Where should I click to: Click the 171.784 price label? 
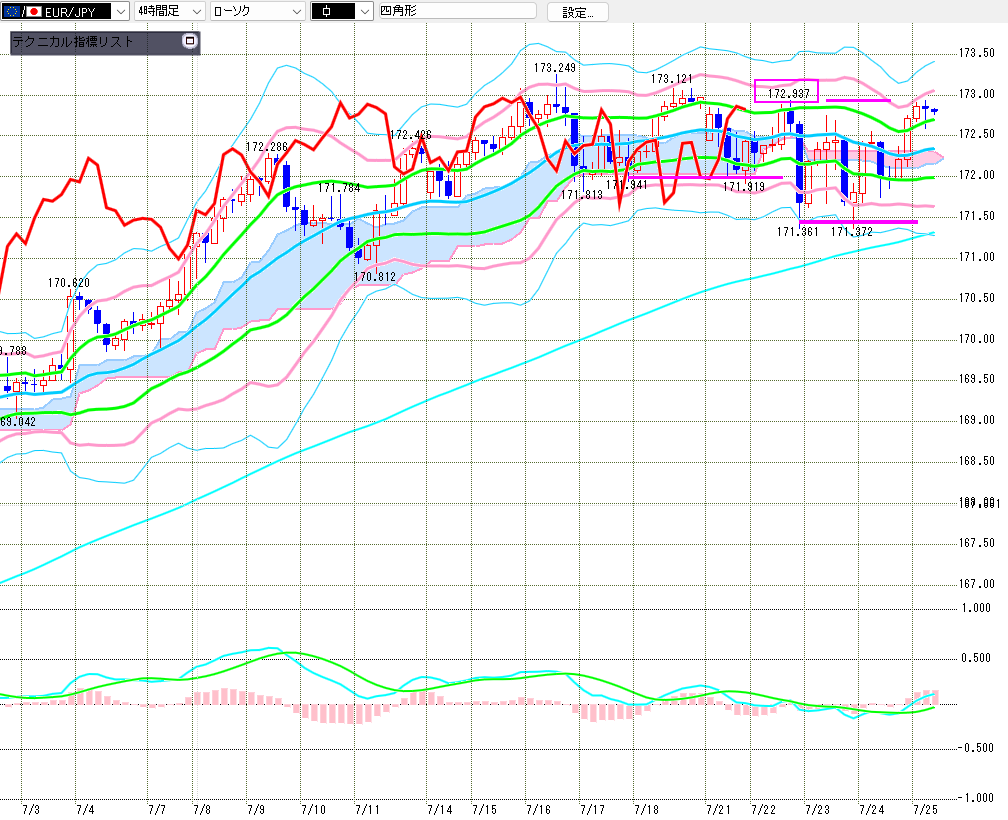click(339, 188)
